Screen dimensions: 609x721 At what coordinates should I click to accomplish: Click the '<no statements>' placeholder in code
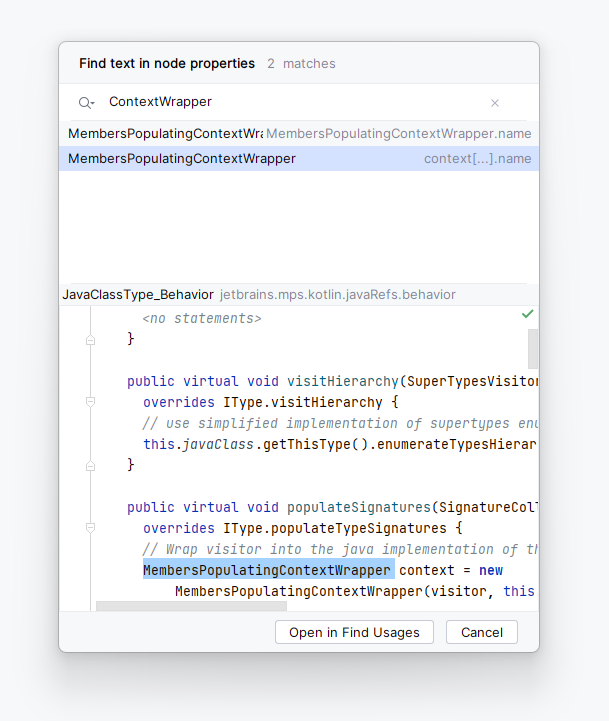coord(201,318)
